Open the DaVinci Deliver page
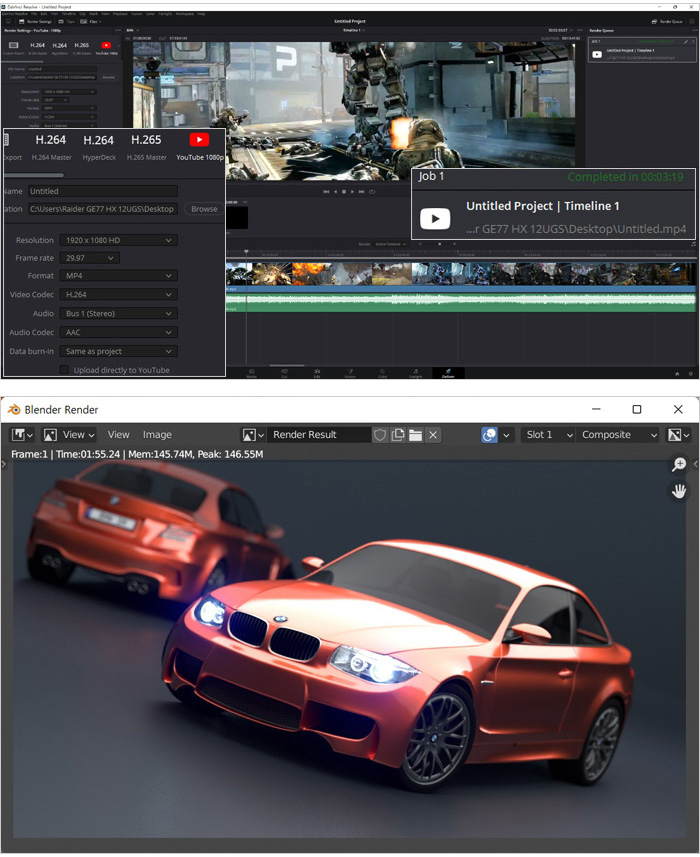The image size is (700, 857). point(448,373)
